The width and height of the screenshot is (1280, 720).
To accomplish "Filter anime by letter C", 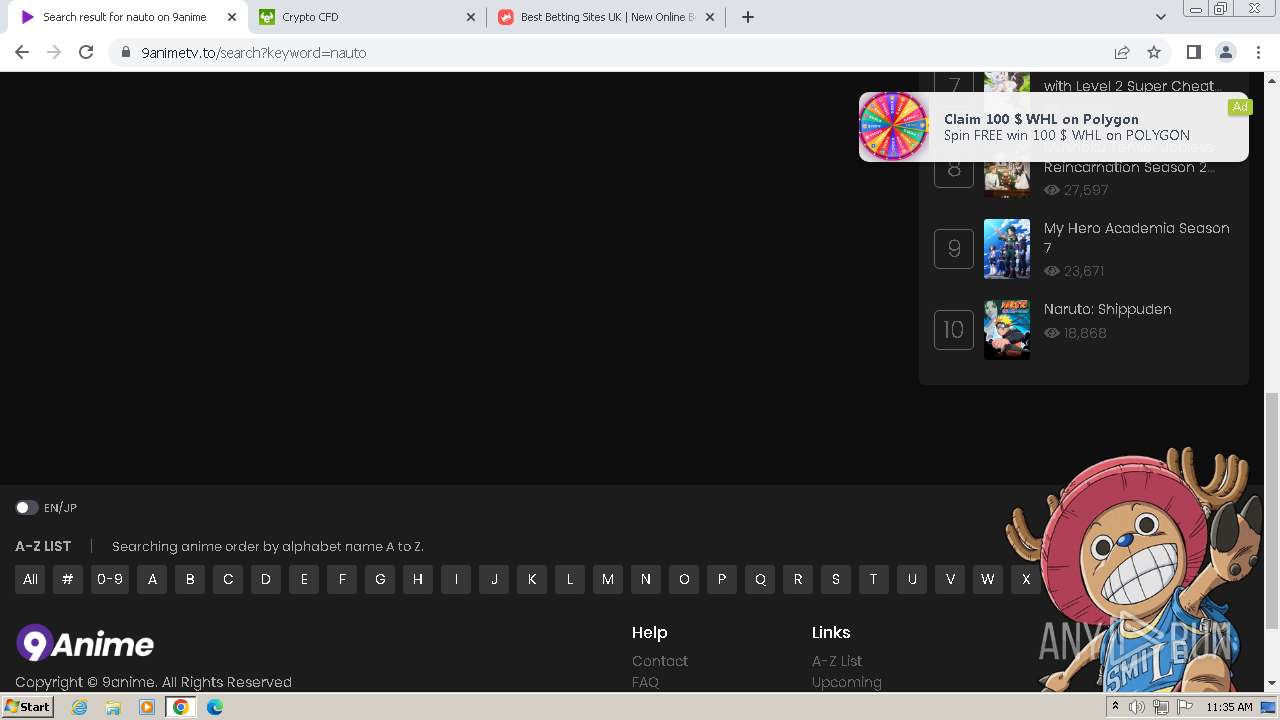I will click(x=228, y=579).
